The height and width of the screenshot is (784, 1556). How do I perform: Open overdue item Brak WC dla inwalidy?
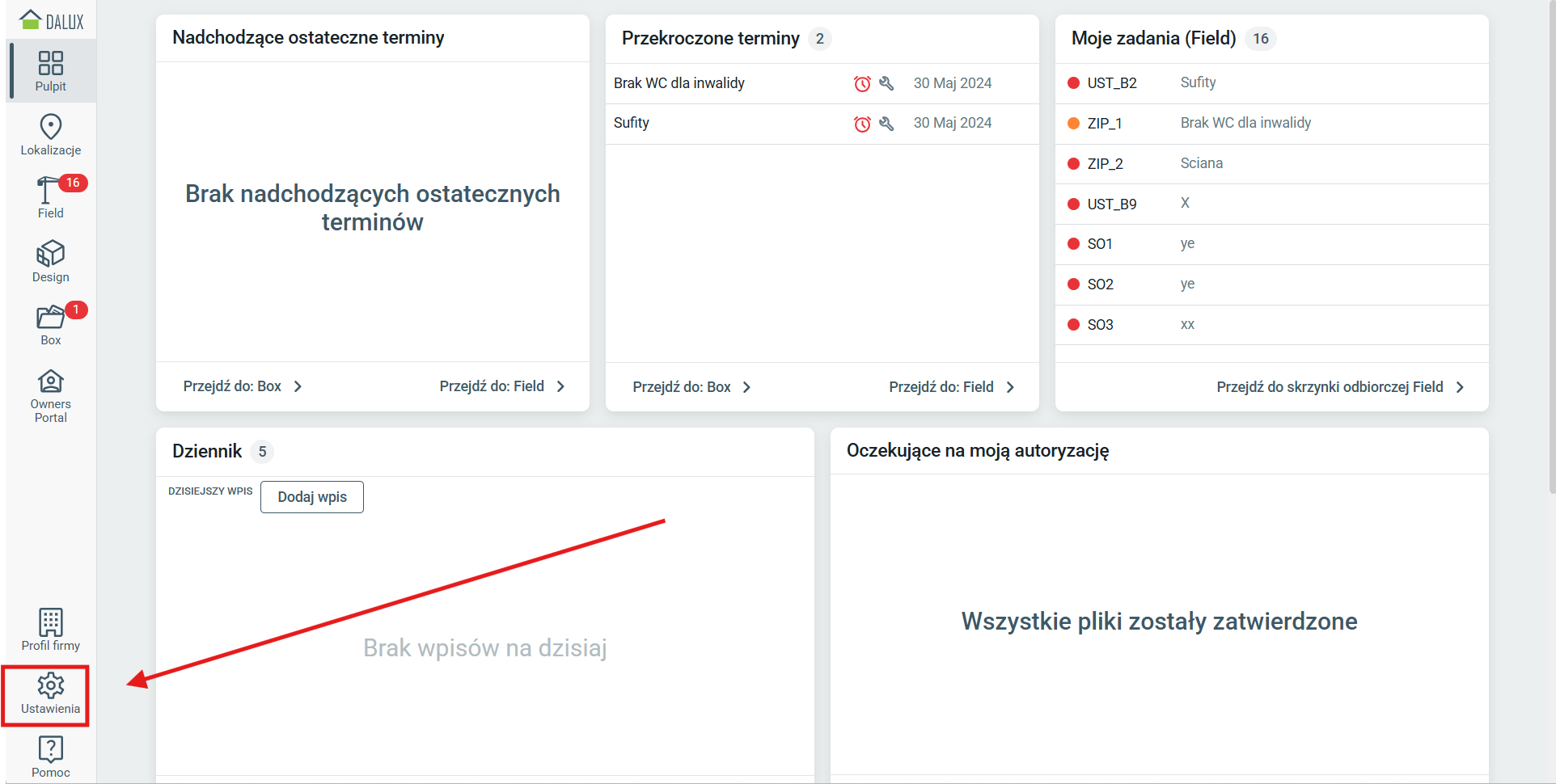[x=679, y=83]
